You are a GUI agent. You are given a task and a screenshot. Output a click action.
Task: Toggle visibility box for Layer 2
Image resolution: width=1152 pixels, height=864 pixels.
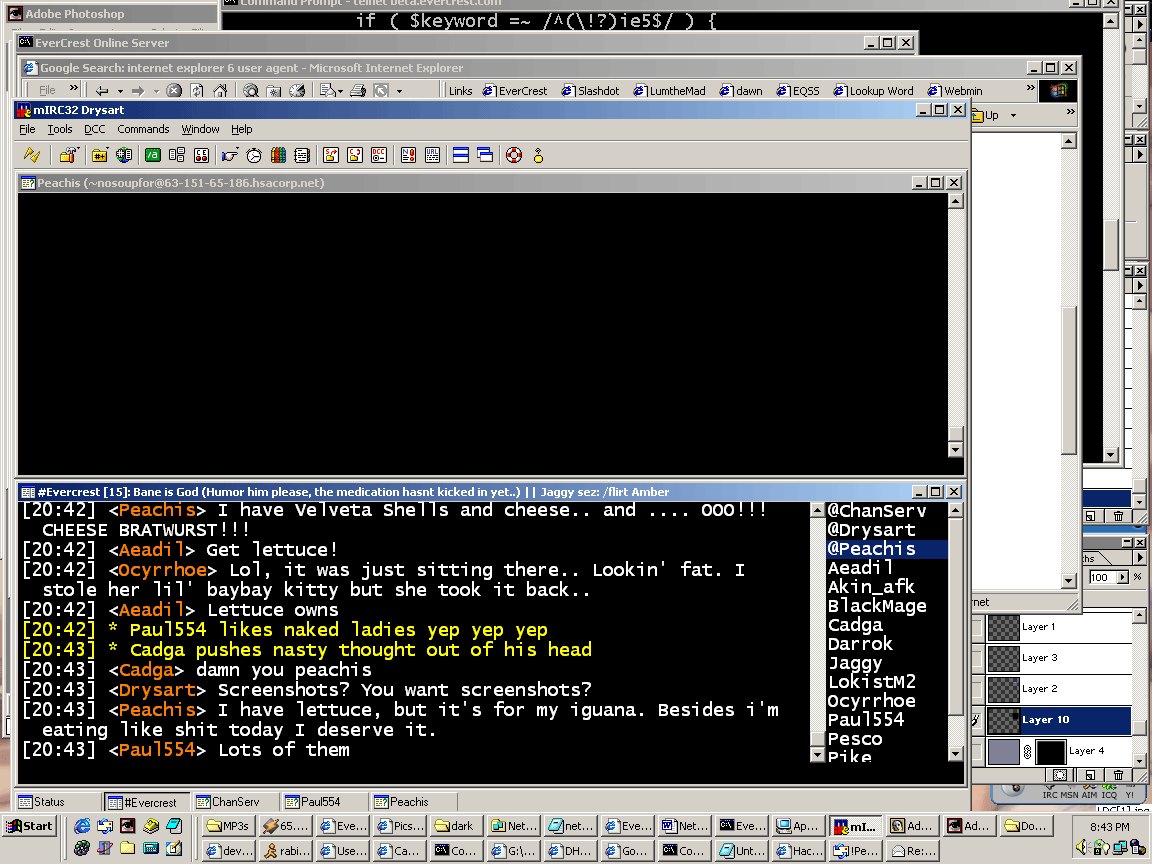pyautogui.click(x=977, y=688)
